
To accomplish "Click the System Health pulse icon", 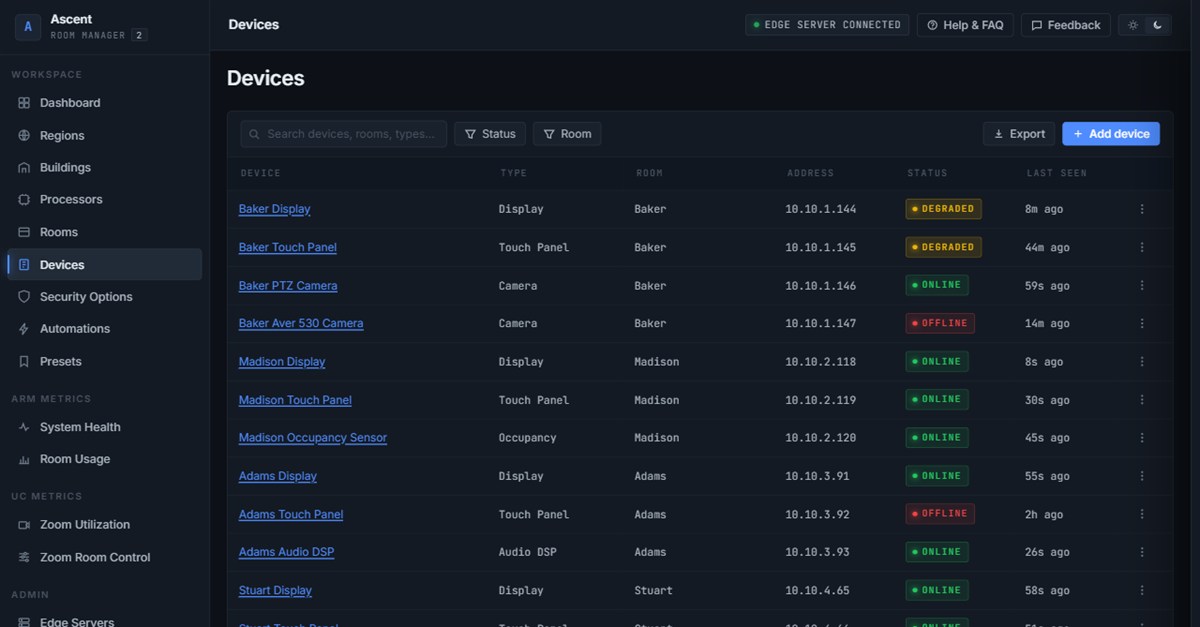I will point(24,427).
